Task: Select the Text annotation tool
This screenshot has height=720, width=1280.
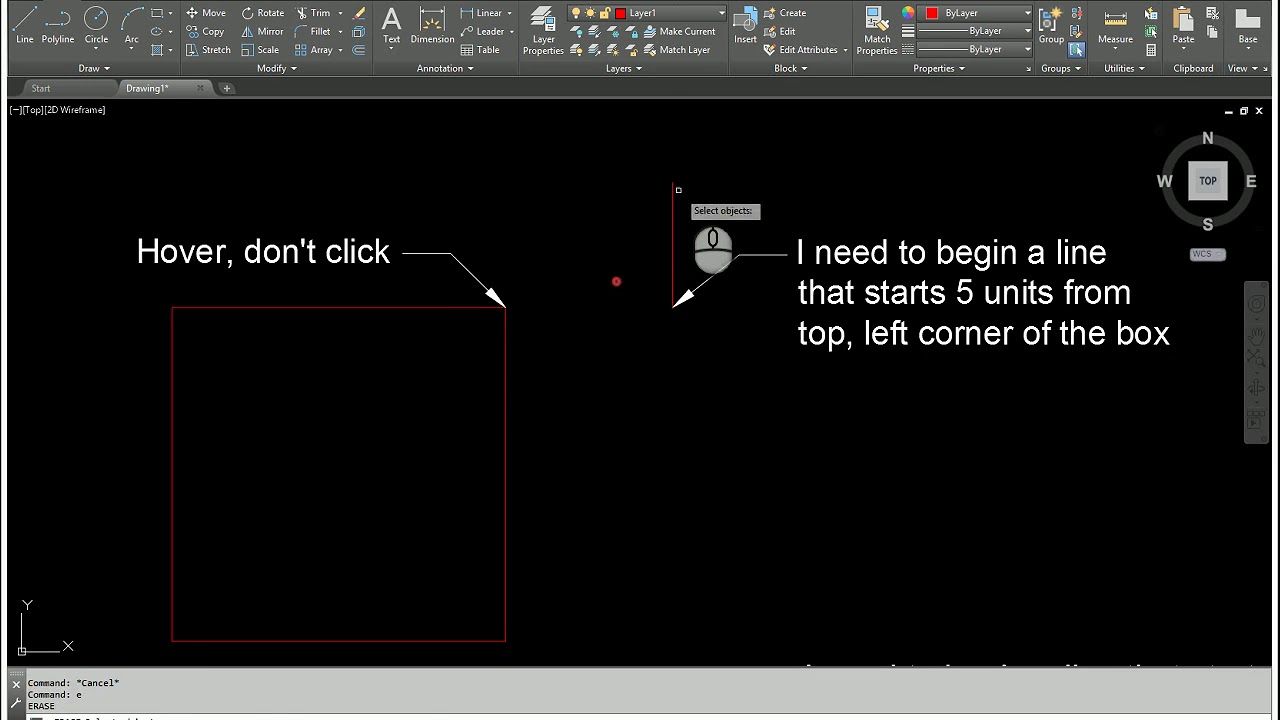Action: point(391,25)
